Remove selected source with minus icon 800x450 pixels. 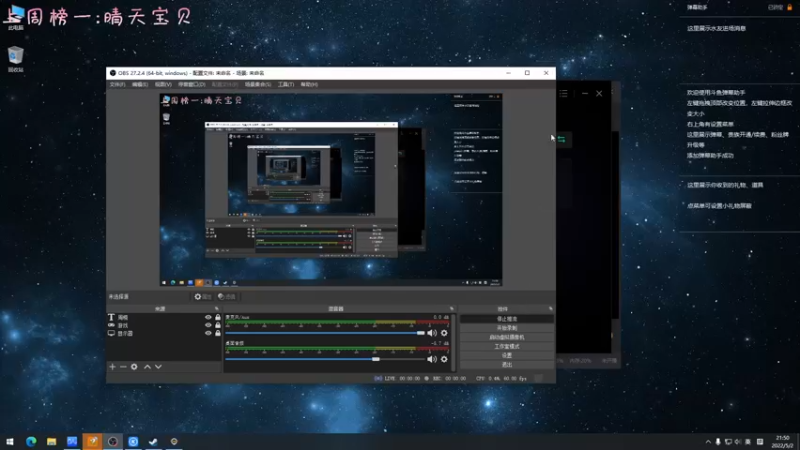123,367
